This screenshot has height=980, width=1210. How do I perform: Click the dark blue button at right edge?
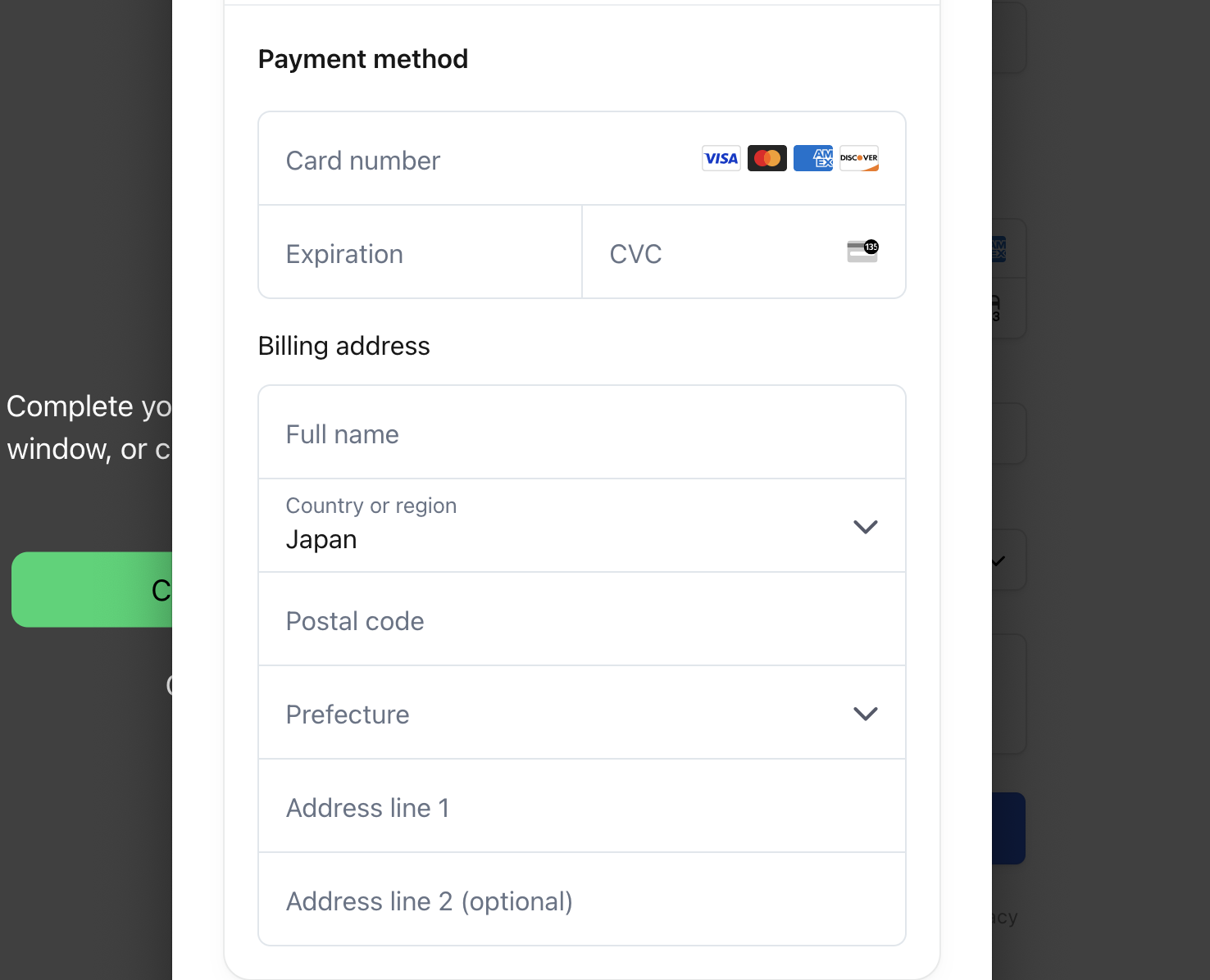1008,828
